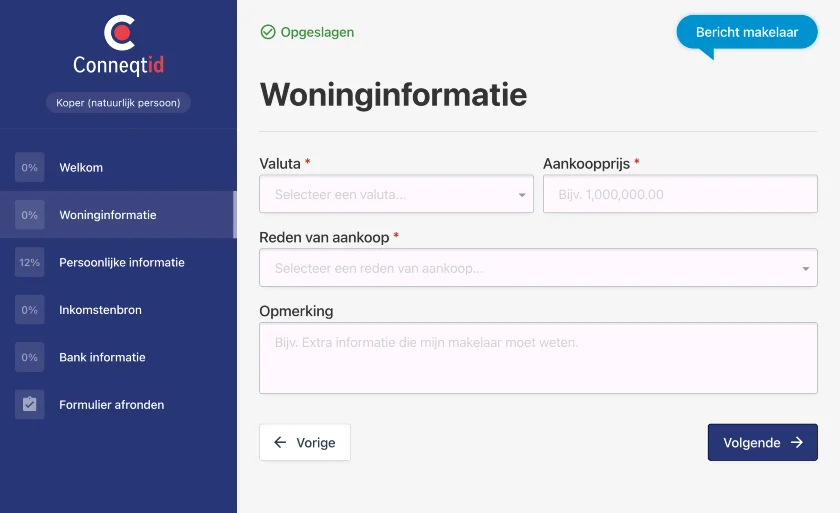This screenshot has width=840, height=513.
Task: Focus the Opmerking text area
Action: [538, 358]
